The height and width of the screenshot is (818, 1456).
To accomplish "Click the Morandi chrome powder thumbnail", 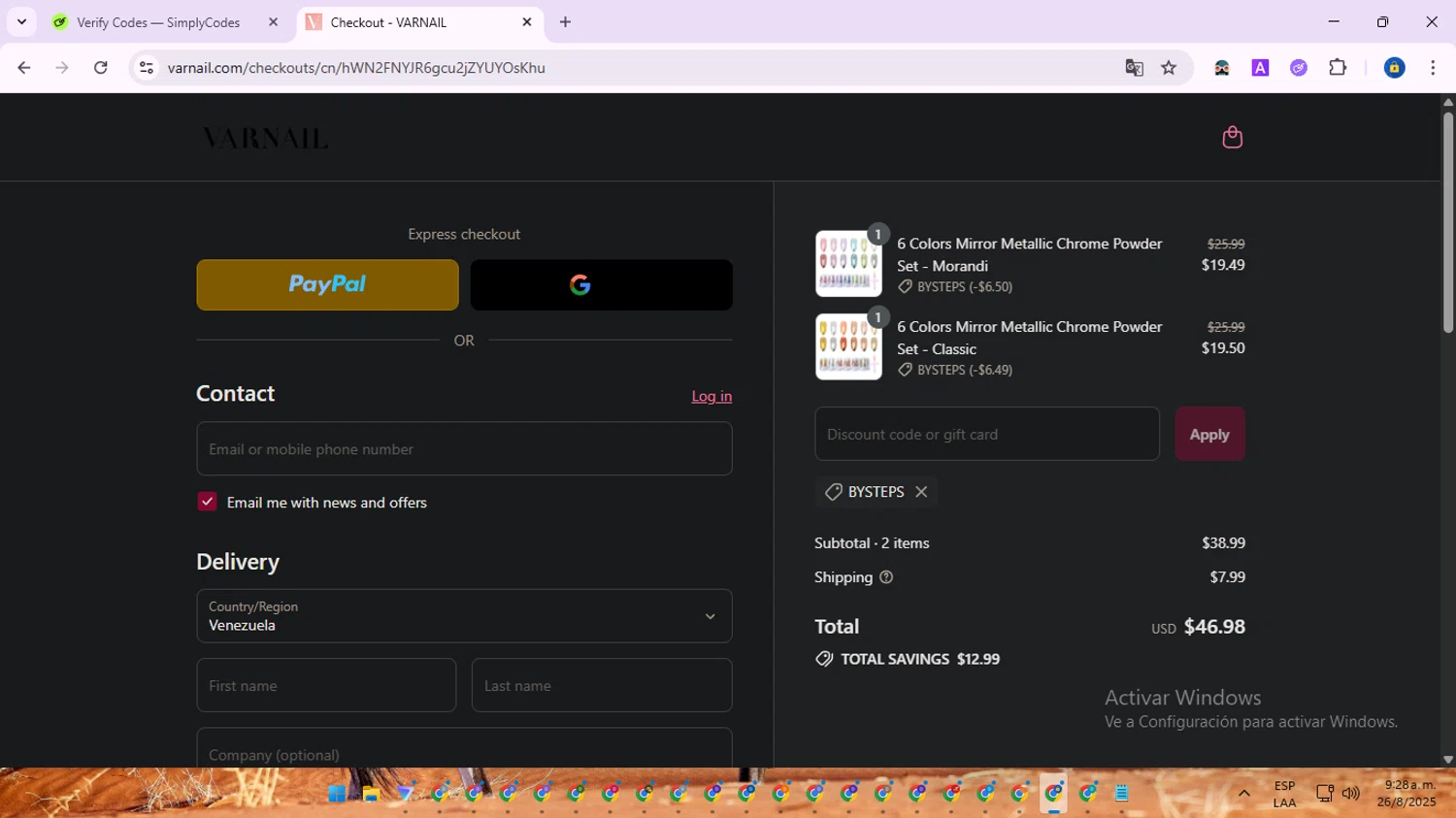I will click(x=848, y=264).
